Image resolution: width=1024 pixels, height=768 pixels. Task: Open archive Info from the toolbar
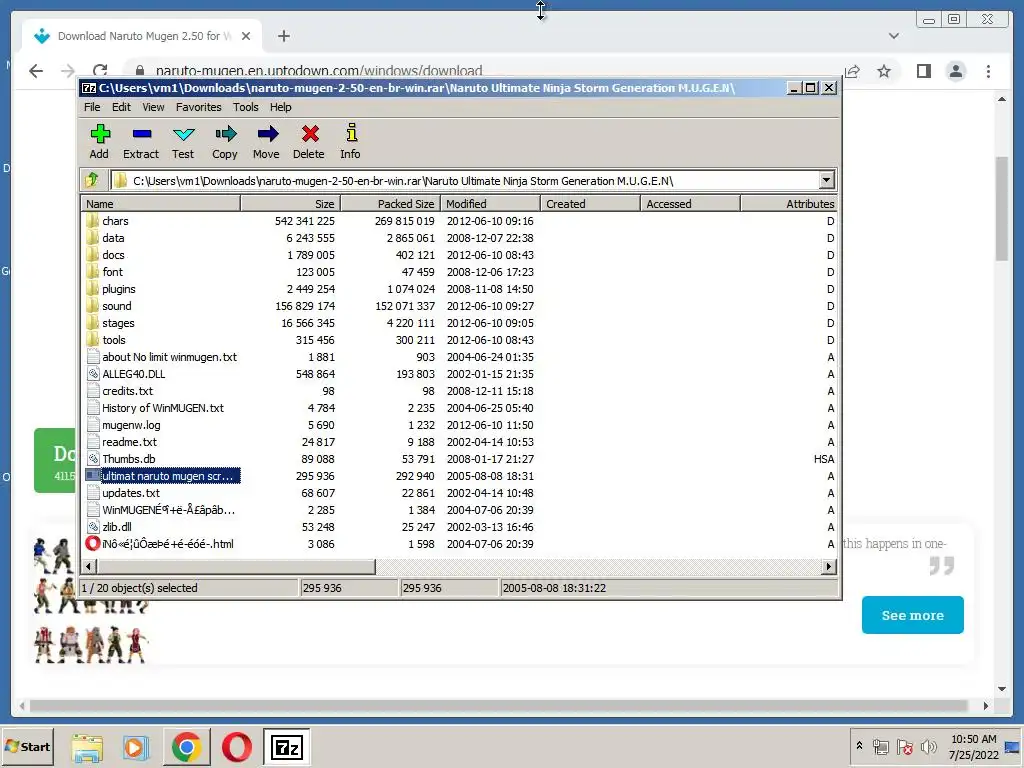pos(351,133)
